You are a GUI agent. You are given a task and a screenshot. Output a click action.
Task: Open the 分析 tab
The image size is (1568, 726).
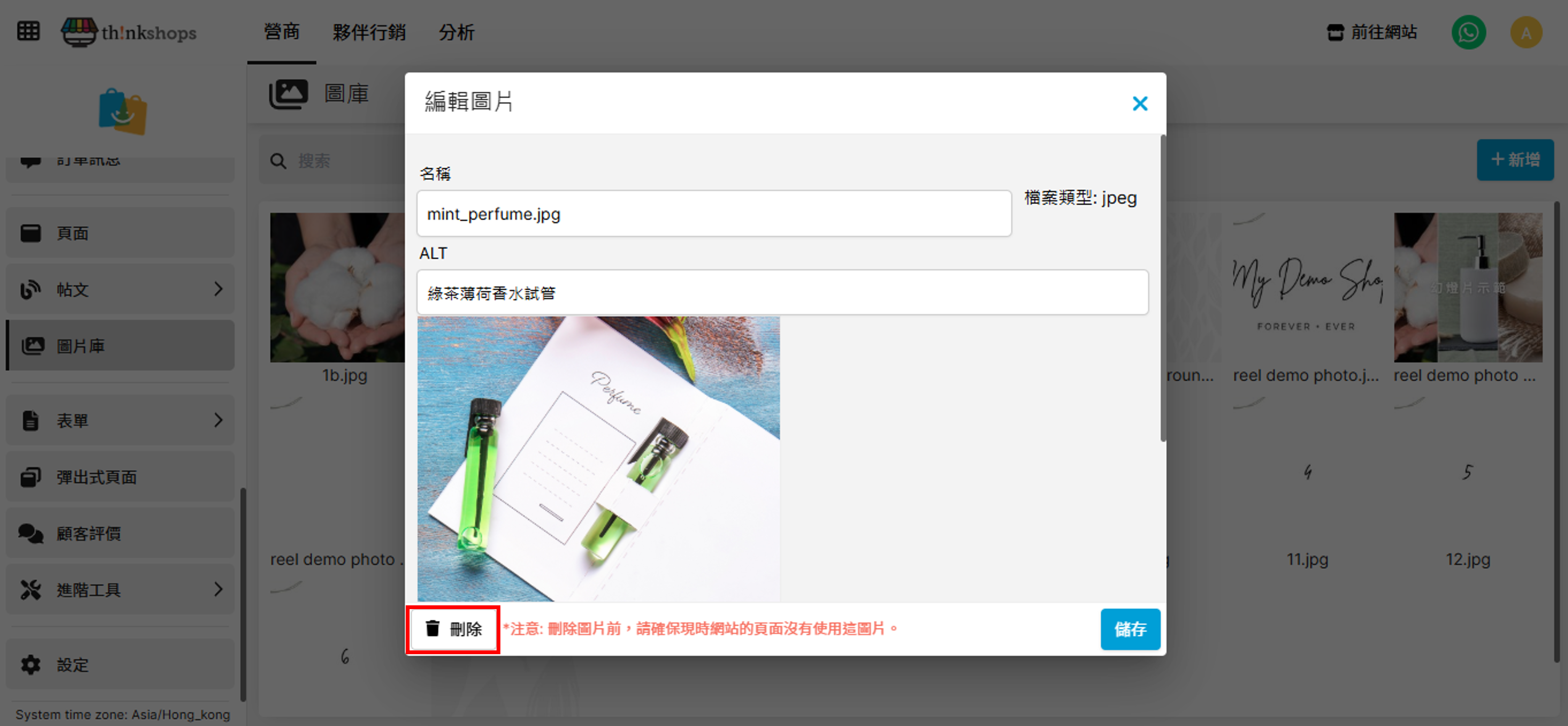pos(456,32)
